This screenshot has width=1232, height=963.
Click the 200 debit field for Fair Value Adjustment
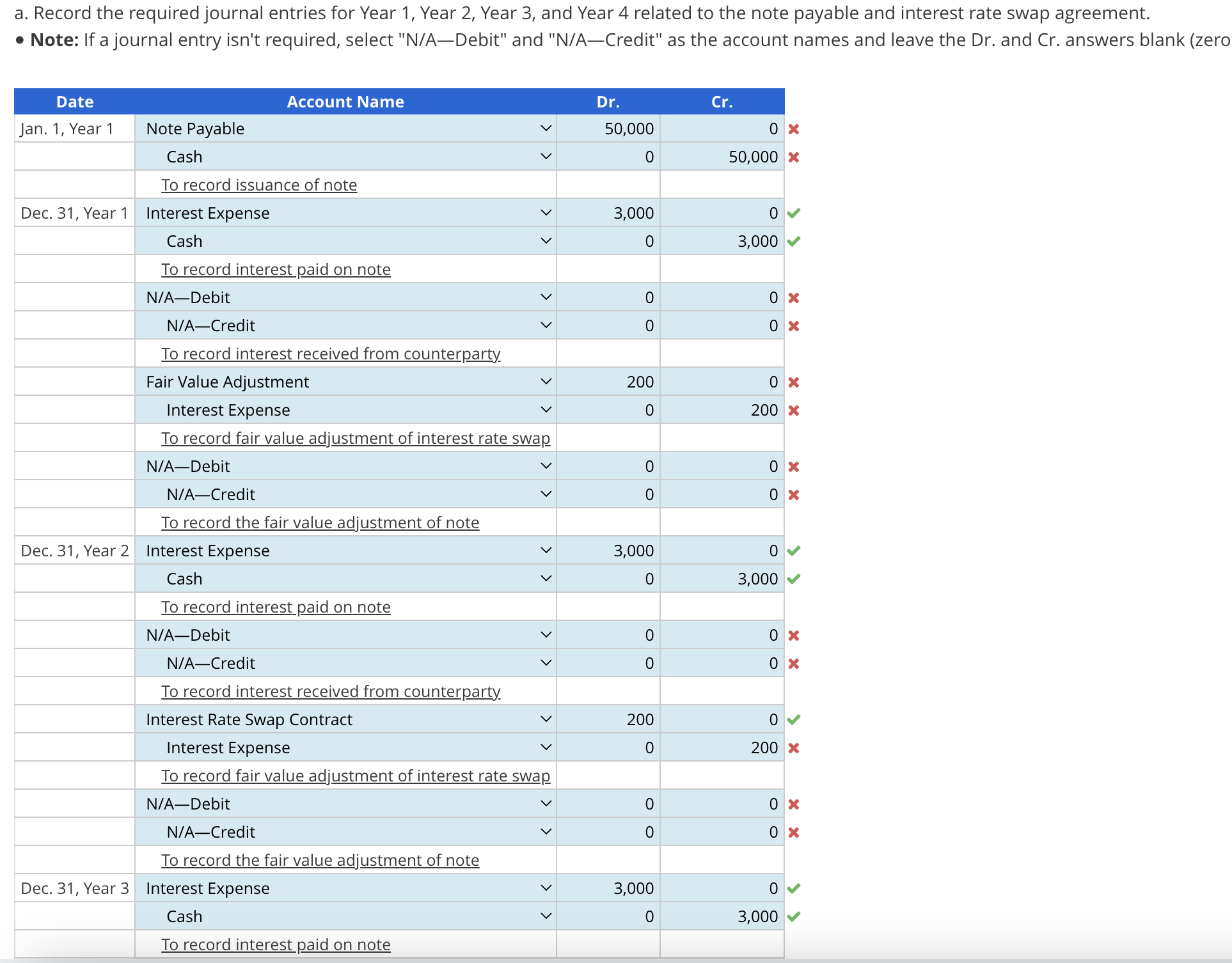pos(609,382)
